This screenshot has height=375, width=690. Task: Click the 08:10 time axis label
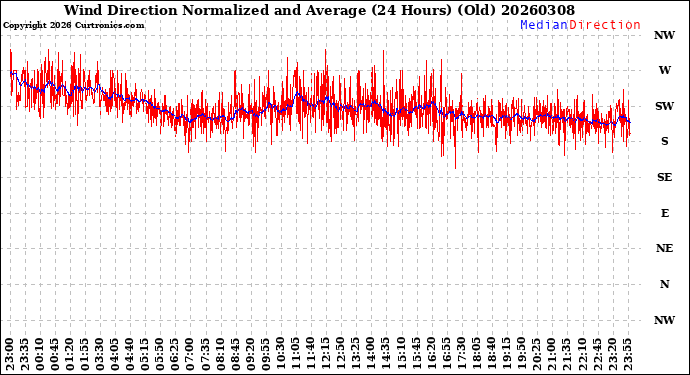click(x=220, y=355)
